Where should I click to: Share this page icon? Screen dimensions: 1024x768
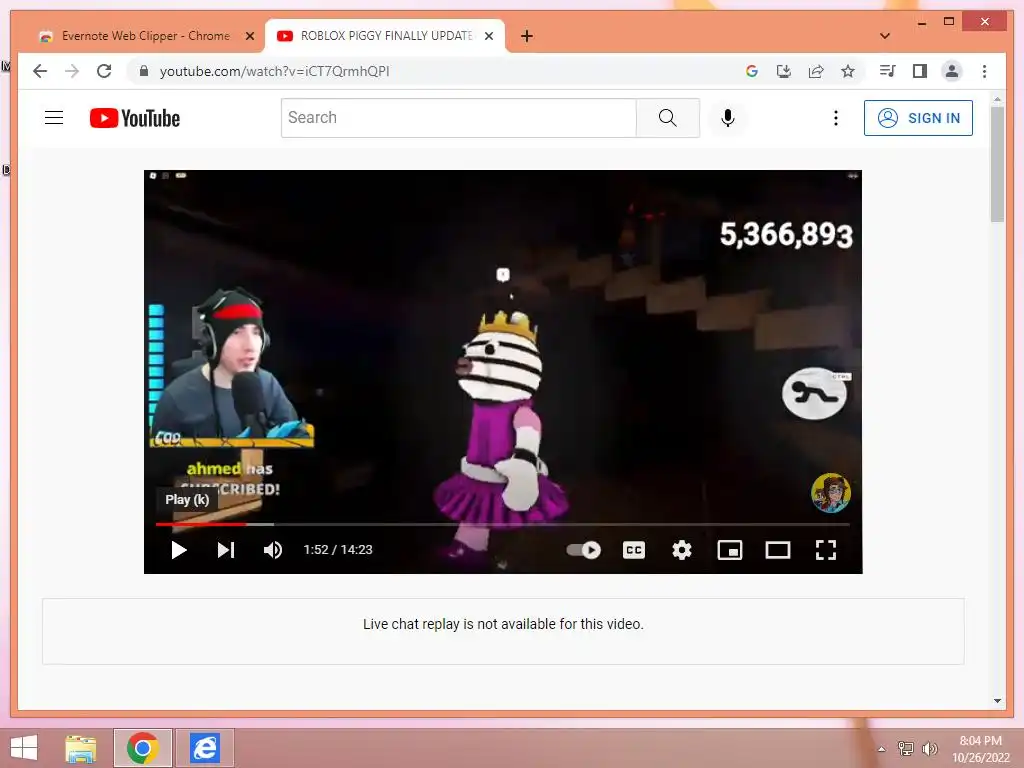click(816, 71)
